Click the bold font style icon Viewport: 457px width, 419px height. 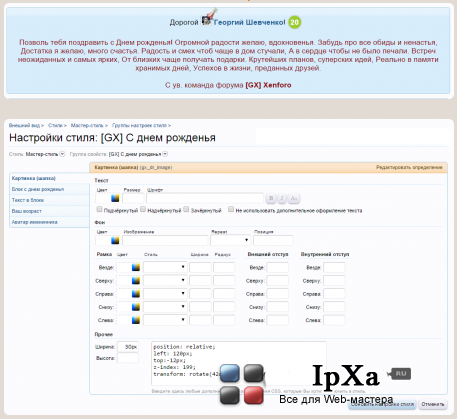(271, 198)
